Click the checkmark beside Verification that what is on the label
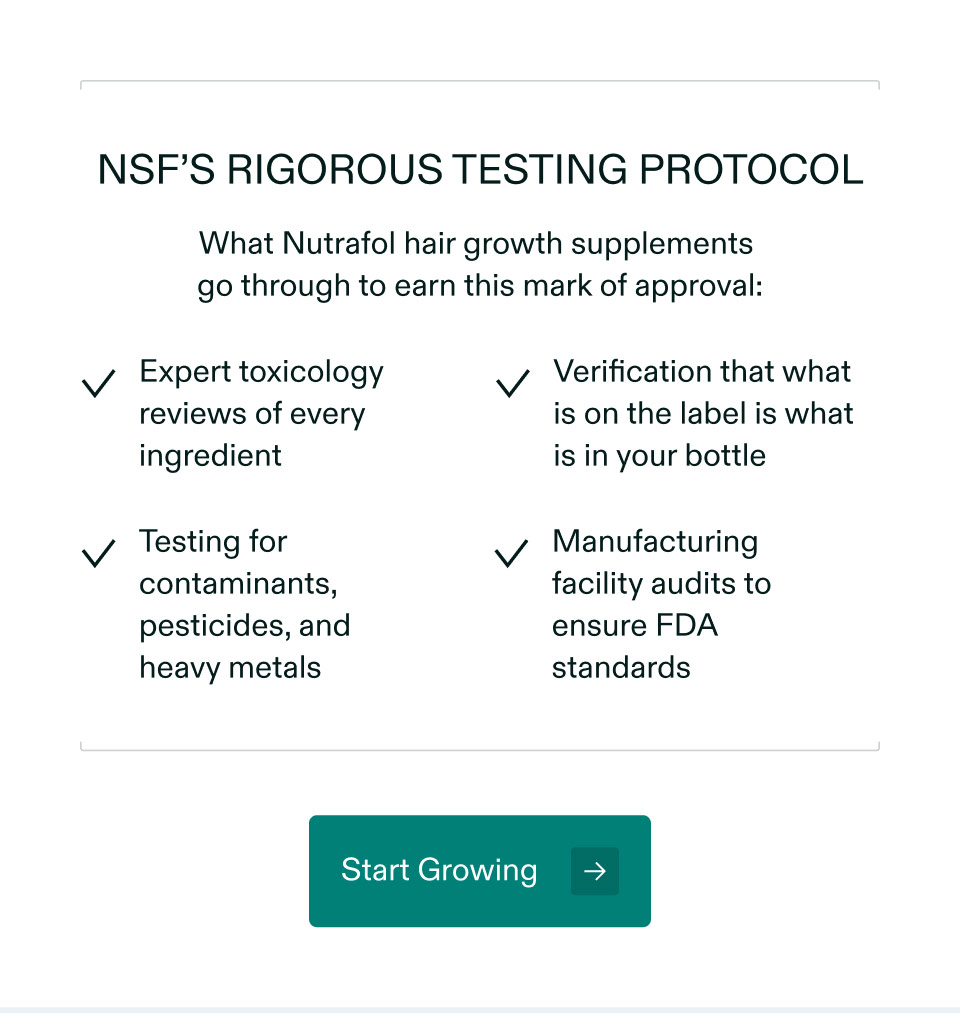The height and width of the screenshot is (1013, 960). point(512,381)
